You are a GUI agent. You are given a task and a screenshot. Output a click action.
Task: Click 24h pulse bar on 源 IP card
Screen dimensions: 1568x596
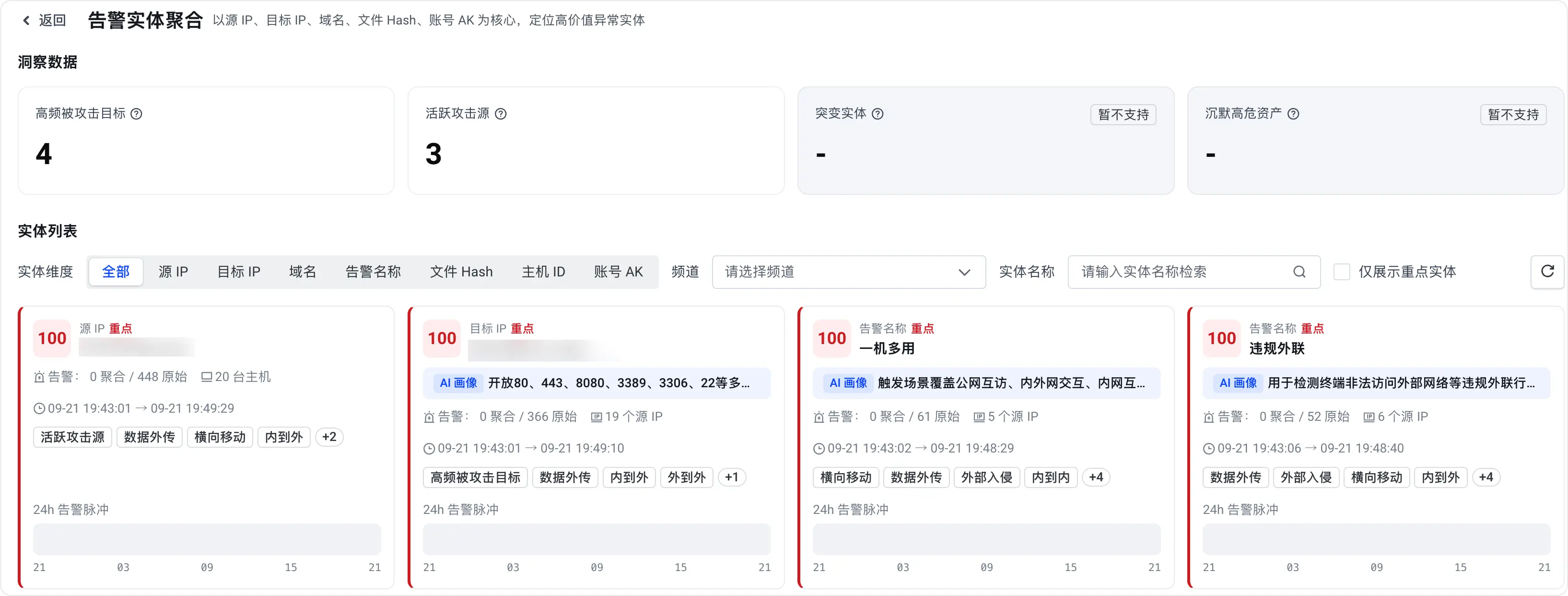click(x=207, y=539)
